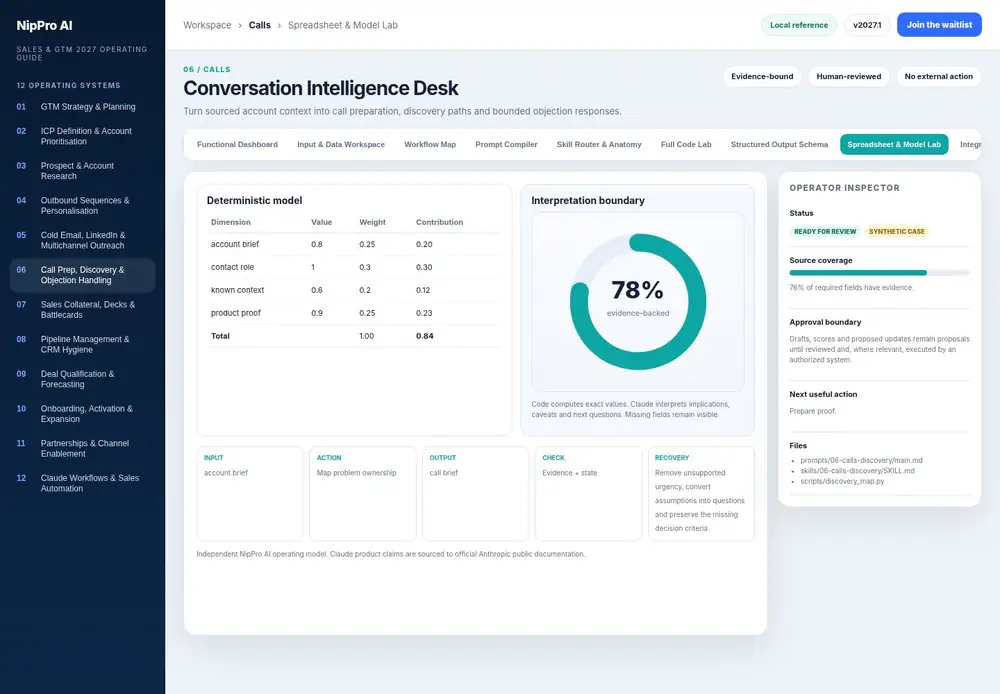Click the Prepare proof next action text
The image size is (1000, 694).
pyautogui.click(x=812, y=411)
